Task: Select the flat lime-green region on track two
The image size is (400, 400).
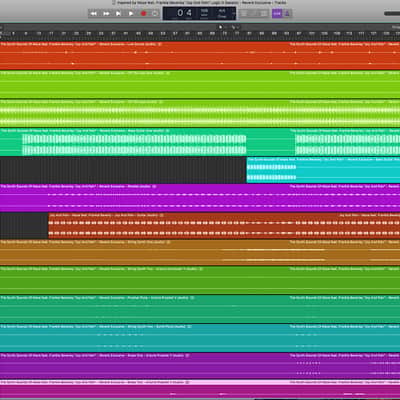Action: coord(144,84)
